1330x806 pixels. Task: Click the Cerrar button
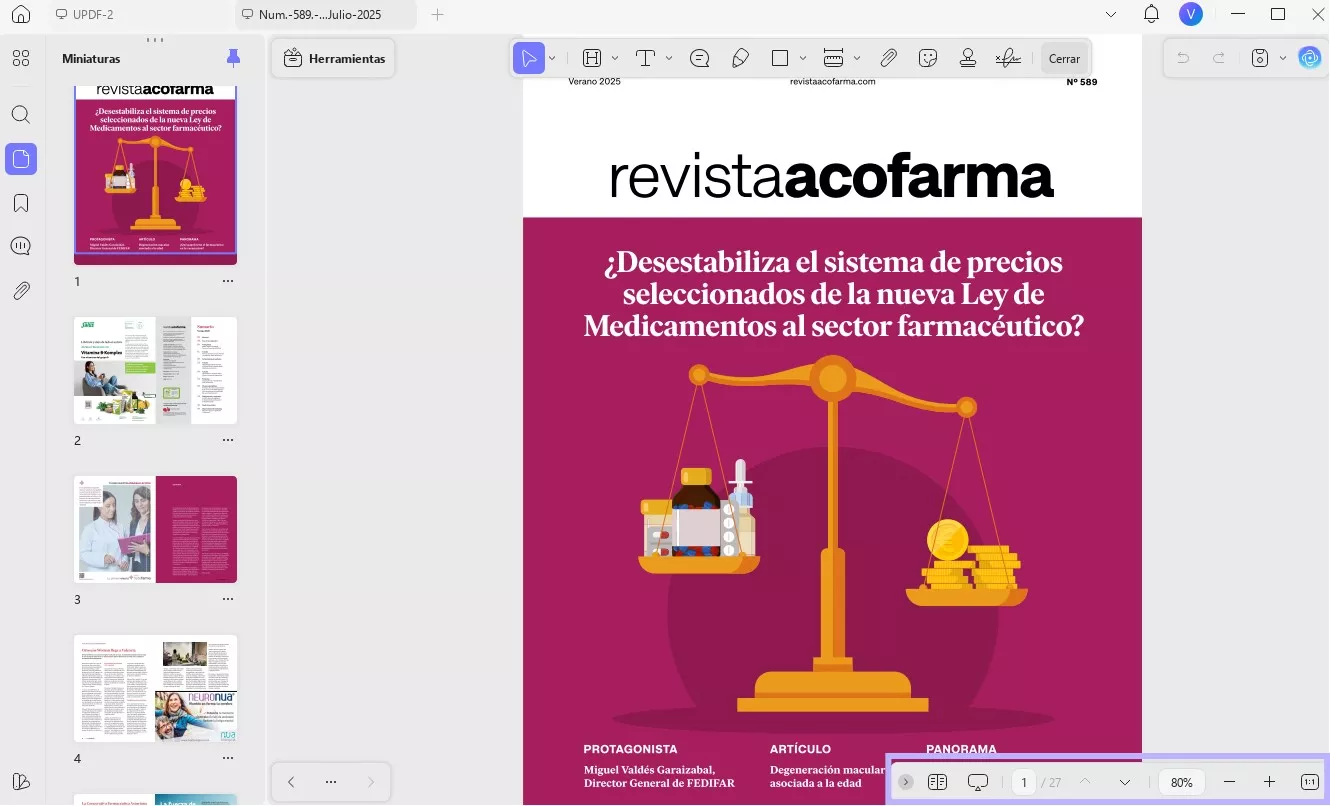(x=1064, y=59)
